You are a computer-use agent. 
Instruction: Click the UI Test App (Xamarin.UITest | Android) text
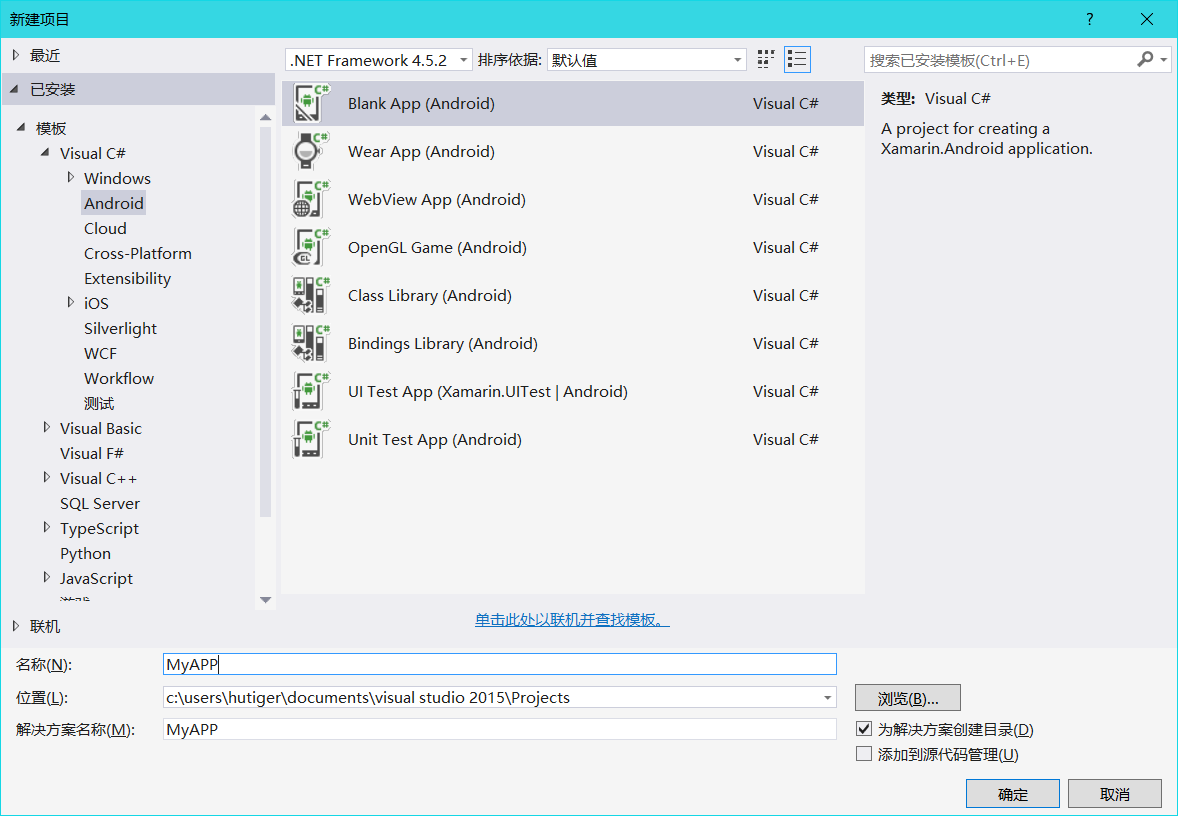[488, 391]
